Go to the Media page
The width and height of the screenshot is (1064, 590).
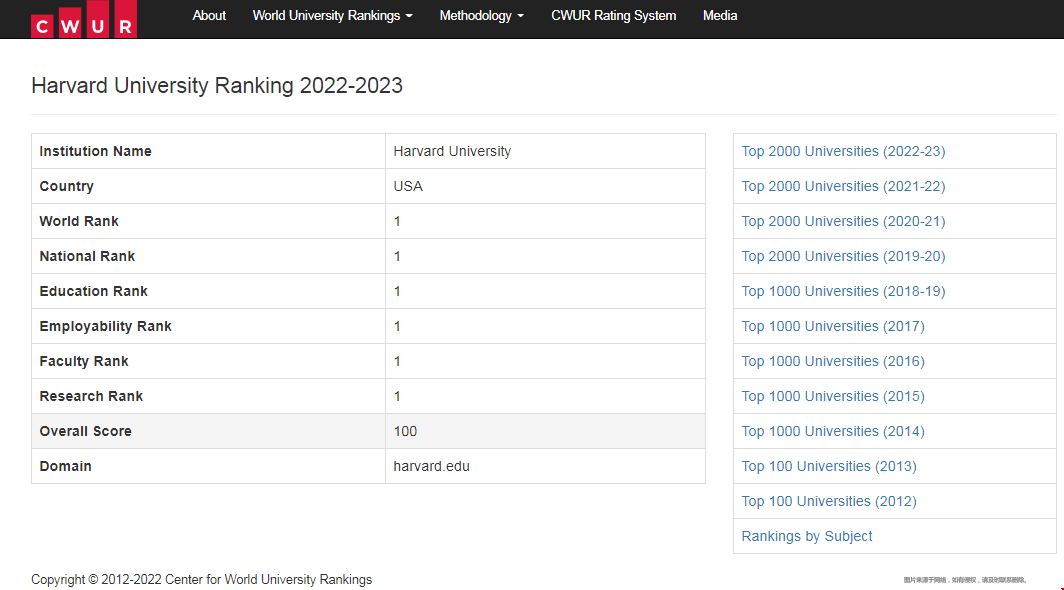click(720, 16)
